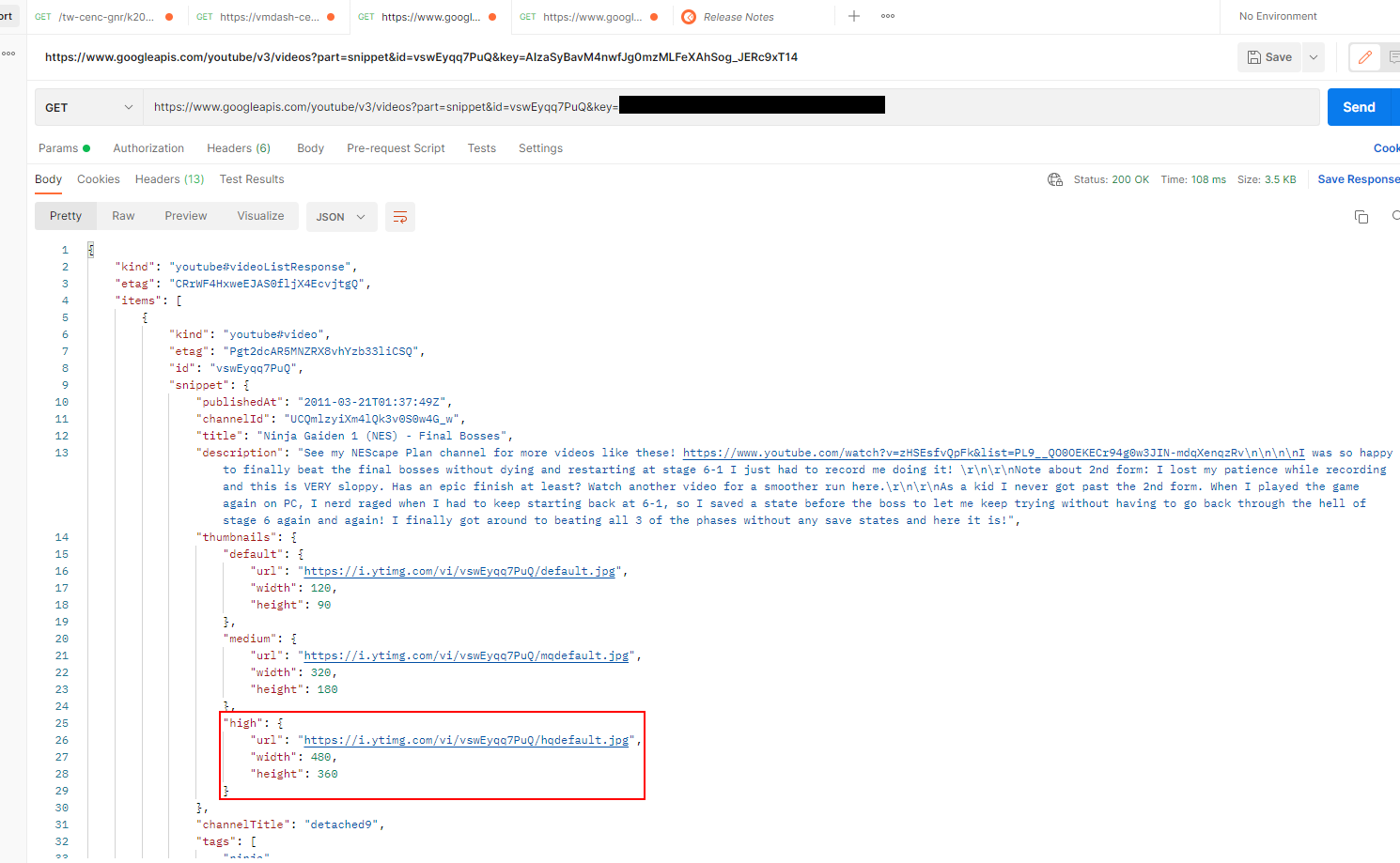Viewport: 1400px width, 863px height.
Task: Select the id value "vswEyqq7PuQ"
Action: pos(253,368)
